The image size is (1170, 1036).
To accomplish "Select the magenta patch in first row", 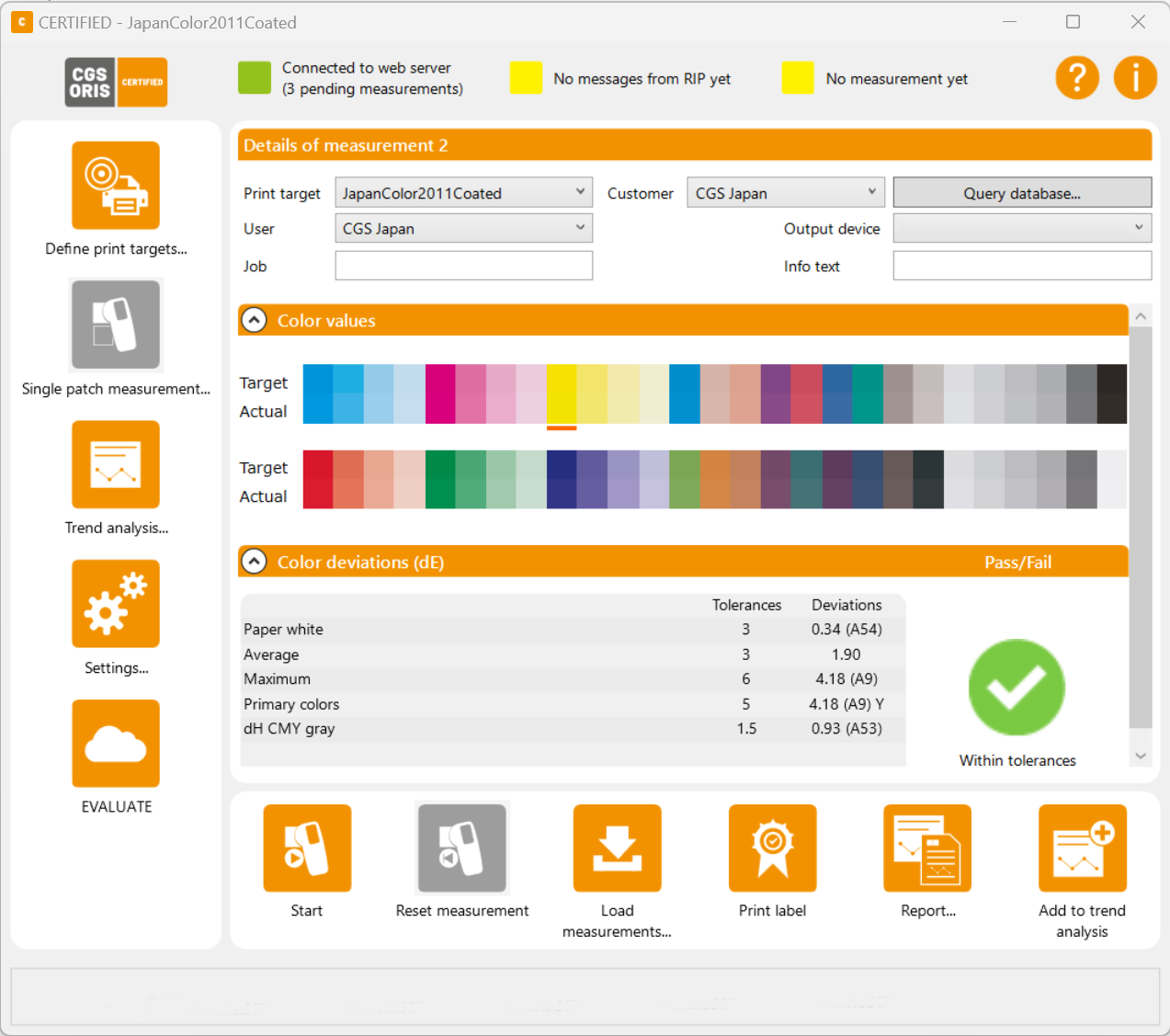I will coord(440,394).
